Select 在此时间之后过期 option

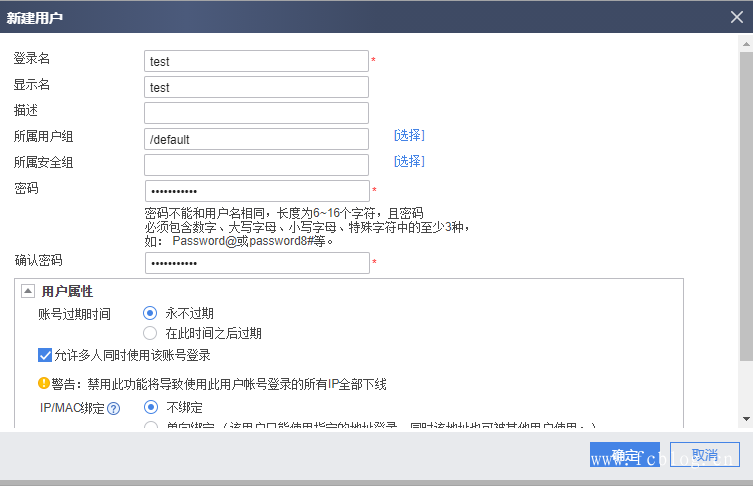click(x=150, y=333)
